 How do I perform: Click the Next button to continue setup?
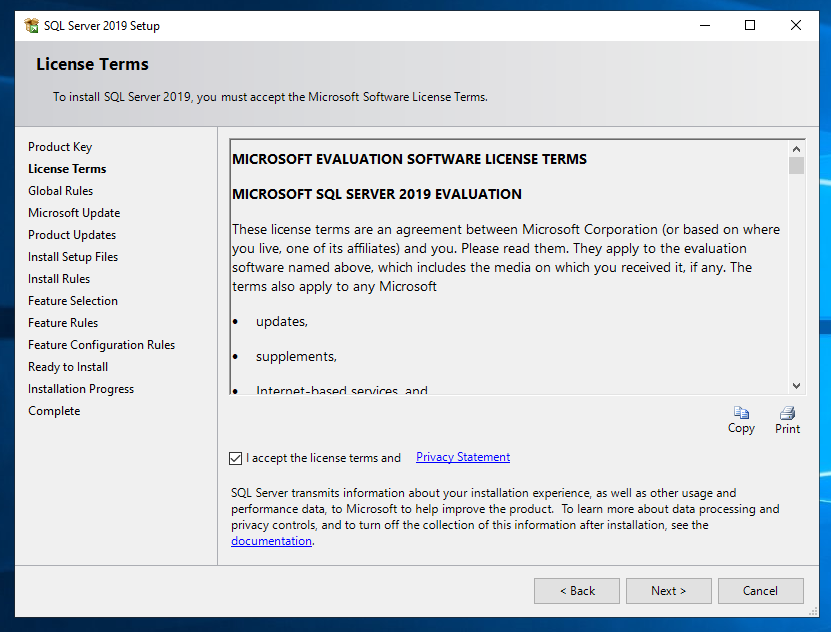pos(668,590)
